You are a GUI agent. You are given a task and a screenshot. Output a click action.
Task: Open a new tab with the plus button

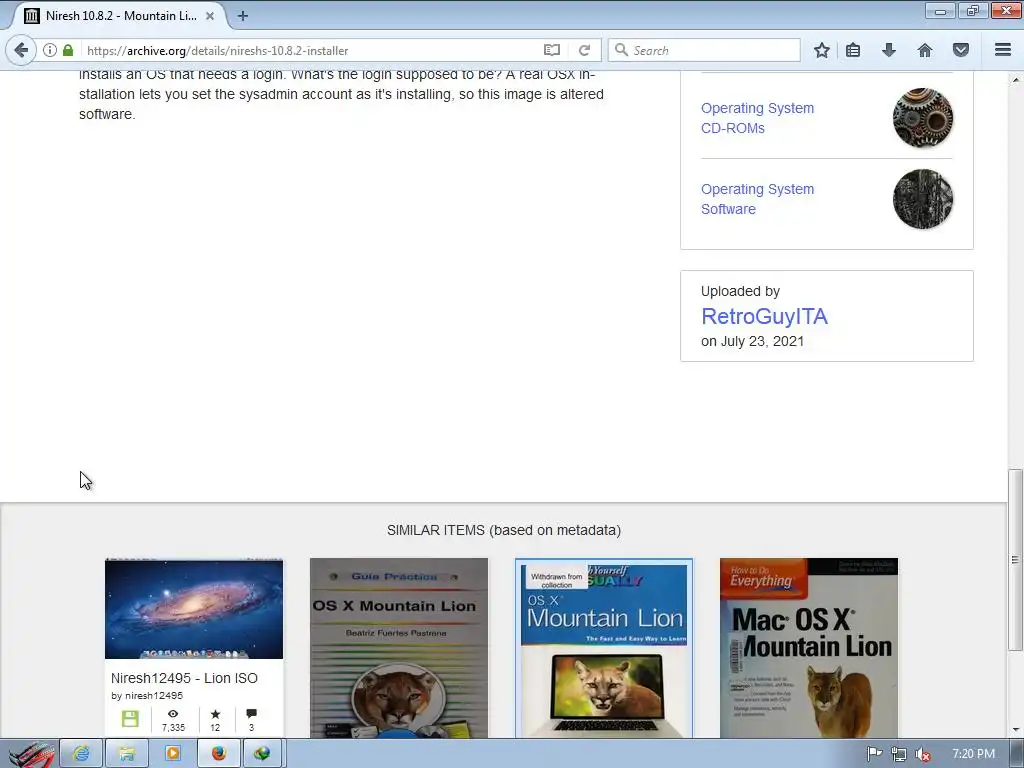click(x=243, y=16)
